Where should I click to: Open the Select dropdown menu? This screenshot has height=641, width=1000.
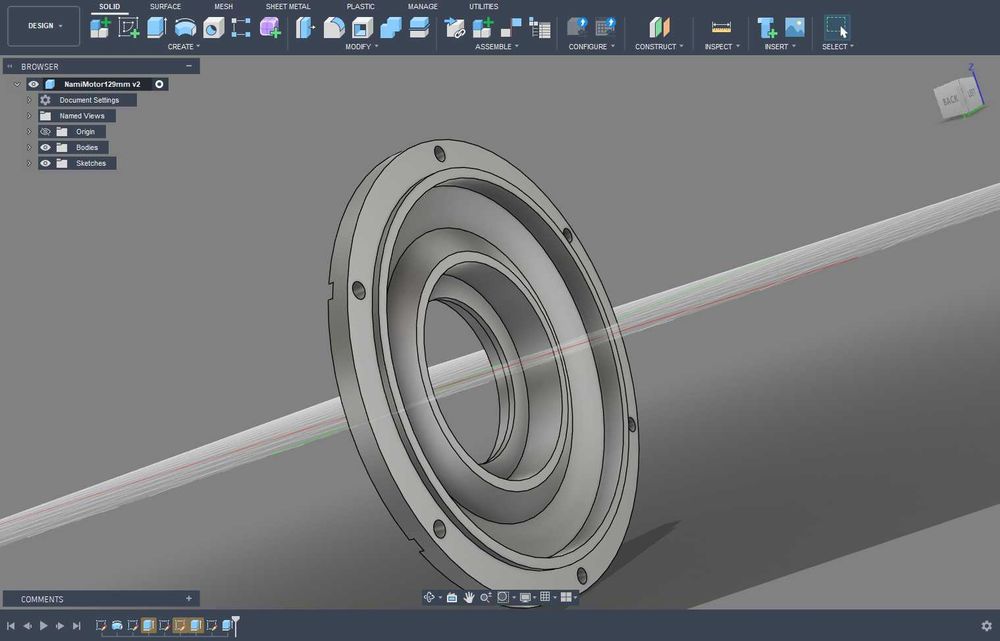coord(837,47)
